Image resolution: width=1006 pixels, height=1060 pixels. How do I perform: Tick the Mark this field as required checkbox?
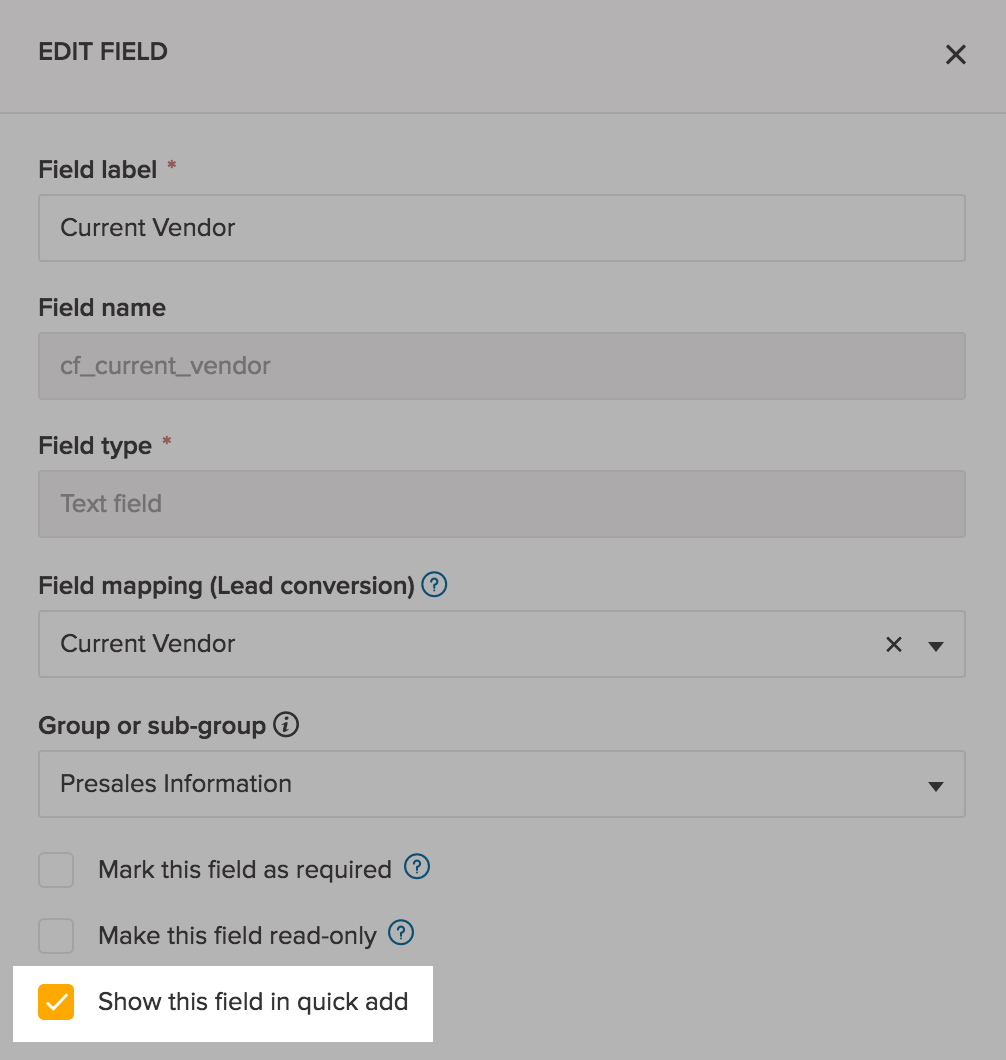point(56,870)
